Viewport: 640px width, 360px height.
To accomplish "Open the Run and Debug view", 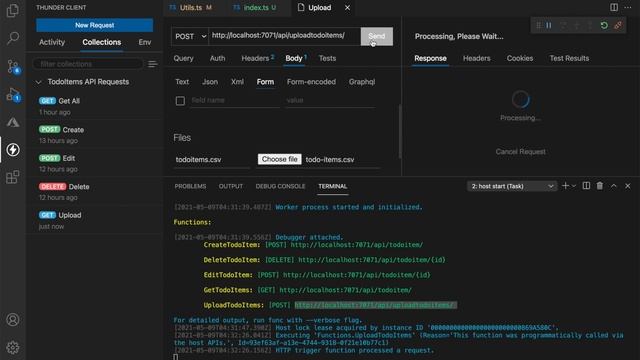I will click(x=13, y=94).
